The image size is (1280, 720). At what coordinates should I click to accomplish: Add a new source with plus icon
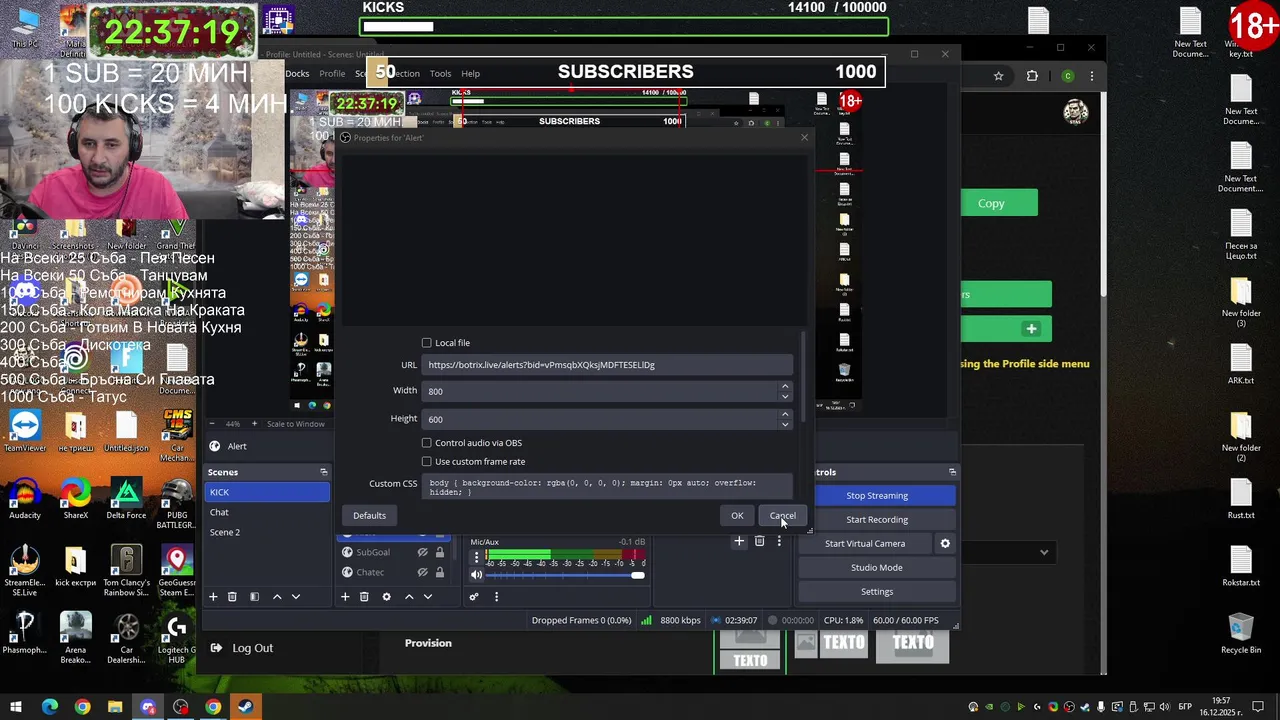point(345,597)
